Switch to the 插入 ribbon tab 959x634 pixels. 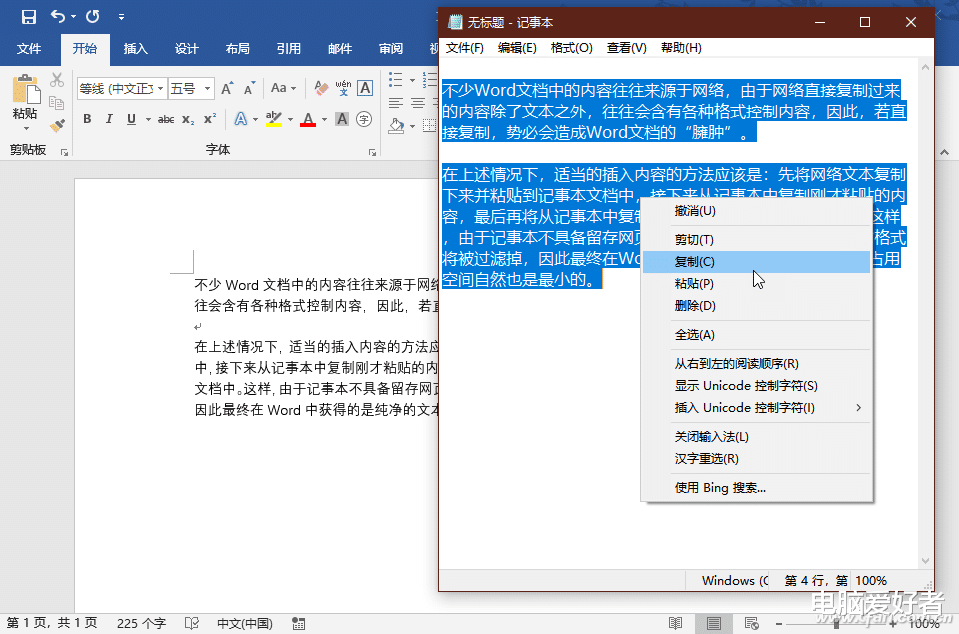[x=136, y=49]
